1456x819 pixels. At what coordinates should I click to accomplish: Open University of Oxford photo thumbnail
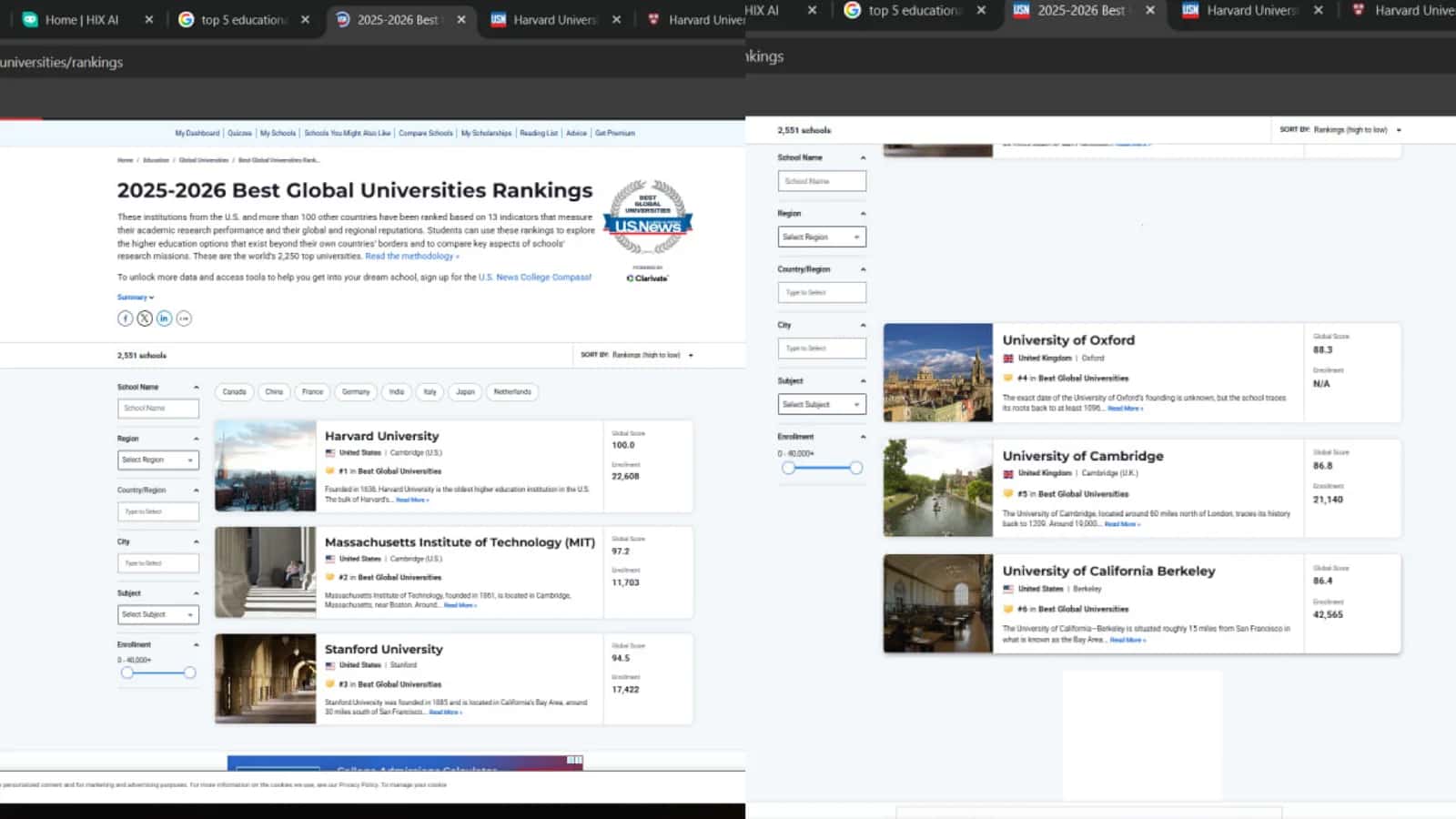tap(938, 373)
